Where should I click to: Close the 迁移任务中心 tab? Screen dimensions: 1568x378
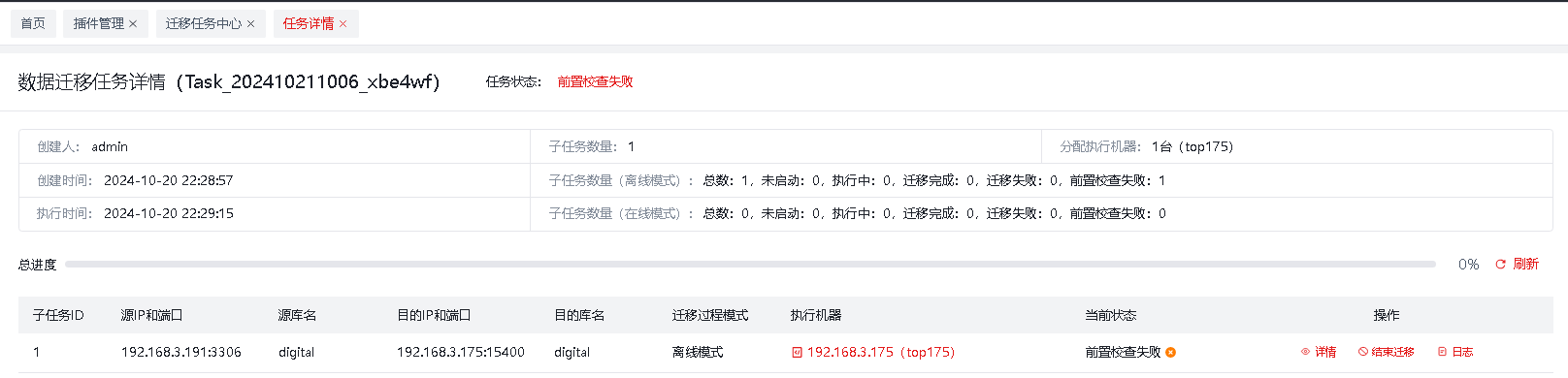pos(250,24)
